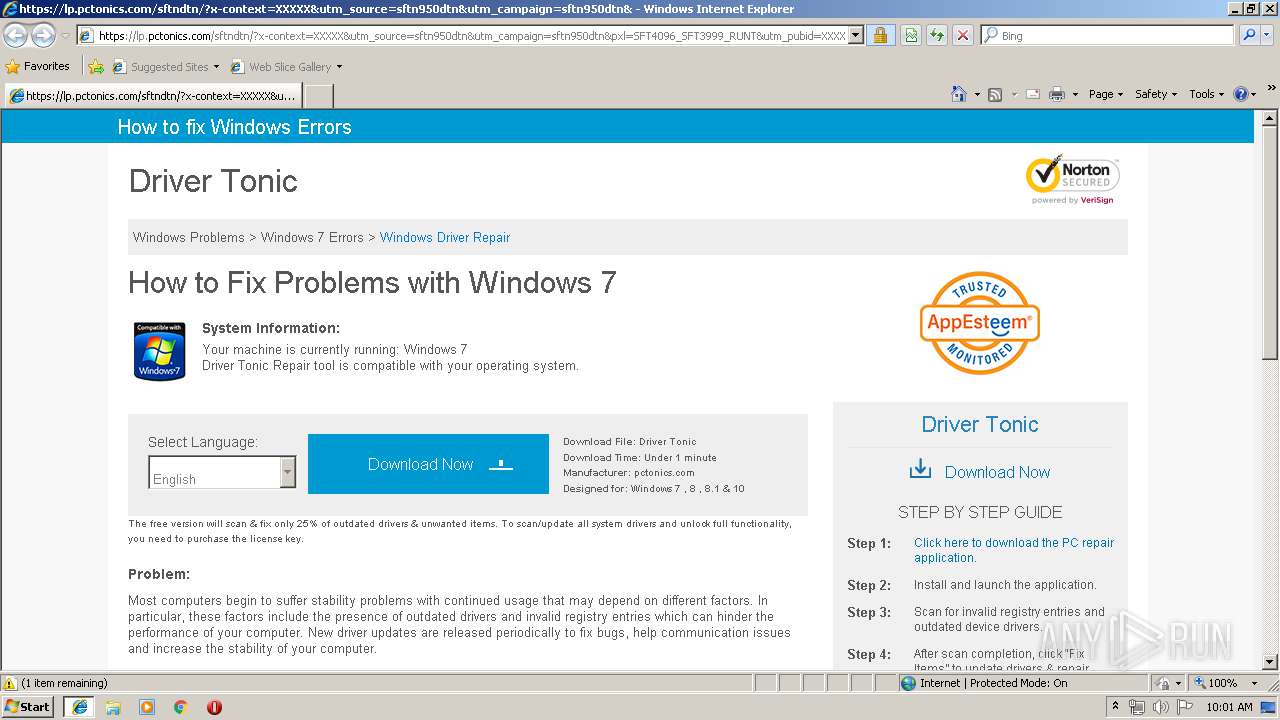Screen dimensions: 1280x720
Task: Open the Print options dropdown arrow
Action: coord(1075,94)
